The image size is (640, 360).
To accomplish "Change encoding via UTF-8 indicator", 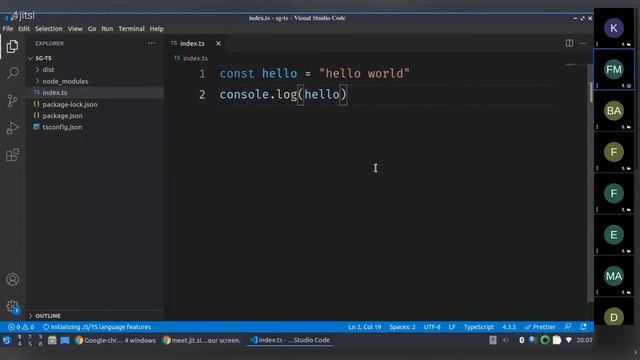I will pyautogui.click(x=432, y=327).
